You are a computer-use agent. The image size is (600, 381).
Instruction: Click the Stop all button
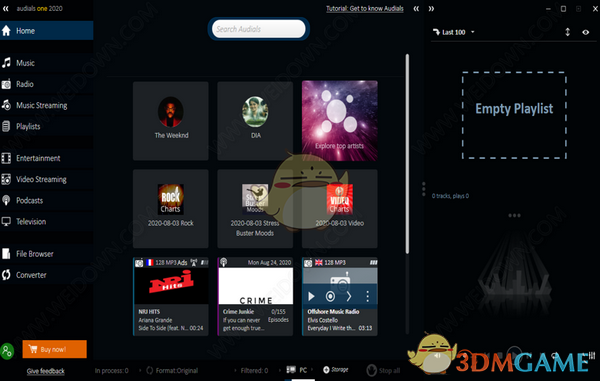[x=383, y=370]
